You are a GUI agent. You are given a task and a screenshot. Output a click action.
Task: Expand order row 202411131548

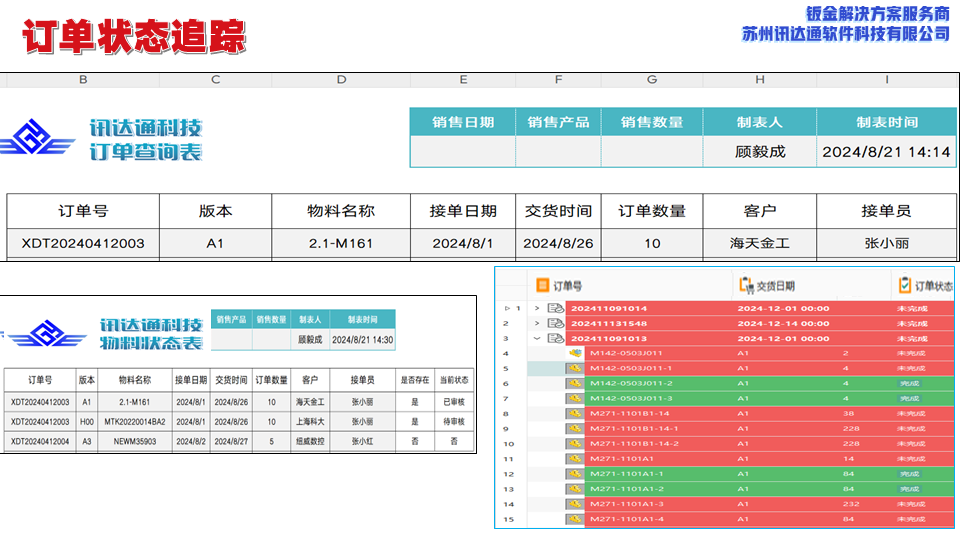[x=537, y=324]
